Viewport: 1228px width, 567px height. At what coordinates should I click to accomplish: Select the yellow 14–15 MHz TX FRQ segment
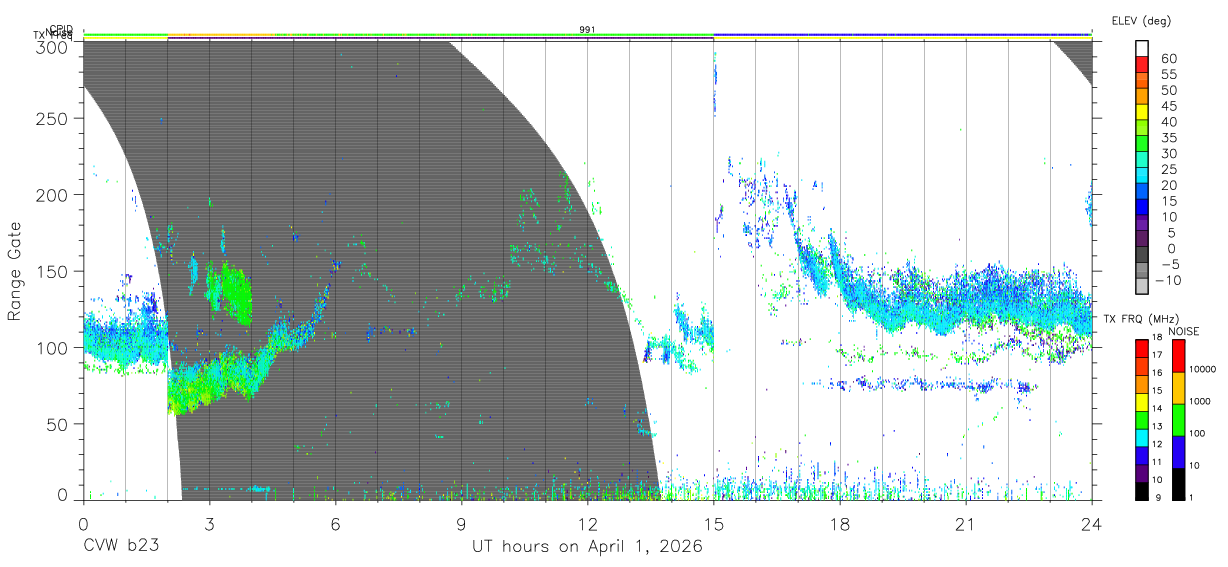tap(1142, 402)
